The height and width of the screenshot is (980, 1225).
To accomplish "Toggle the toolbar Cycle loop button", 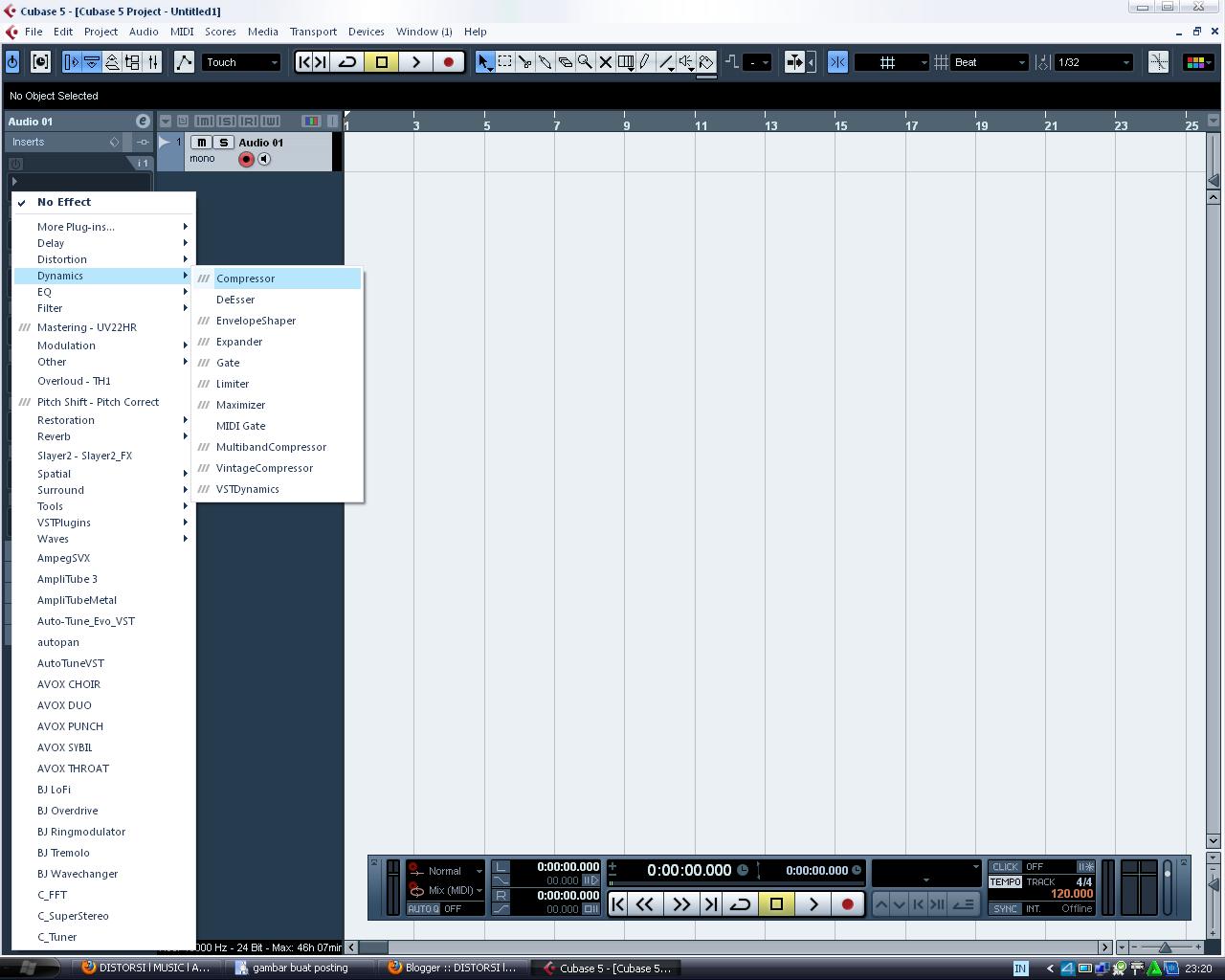I will [x=348, y=62].
